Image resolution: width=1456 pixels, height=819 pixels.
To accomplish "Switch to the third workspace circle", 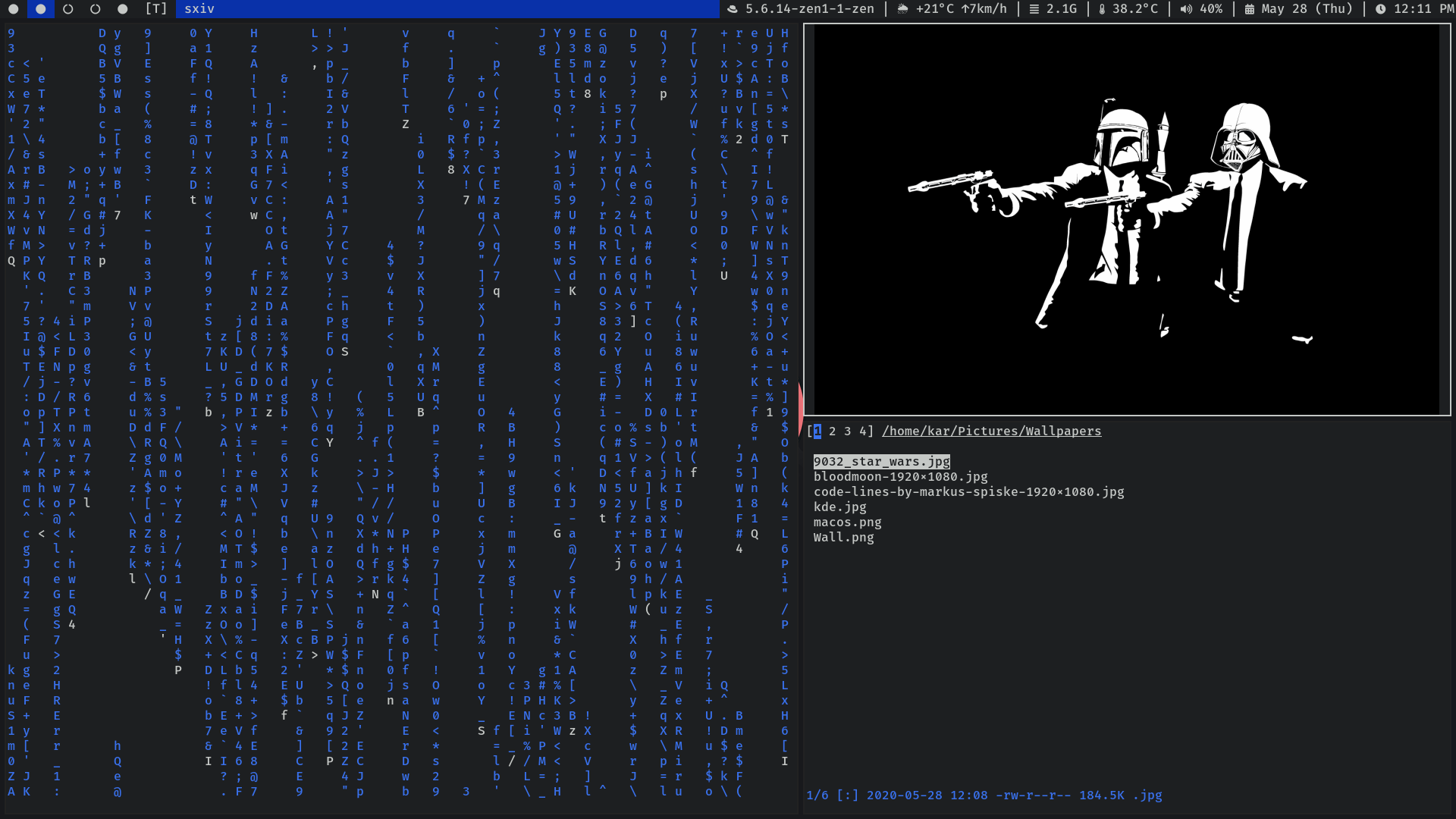I will coord(68,9).
